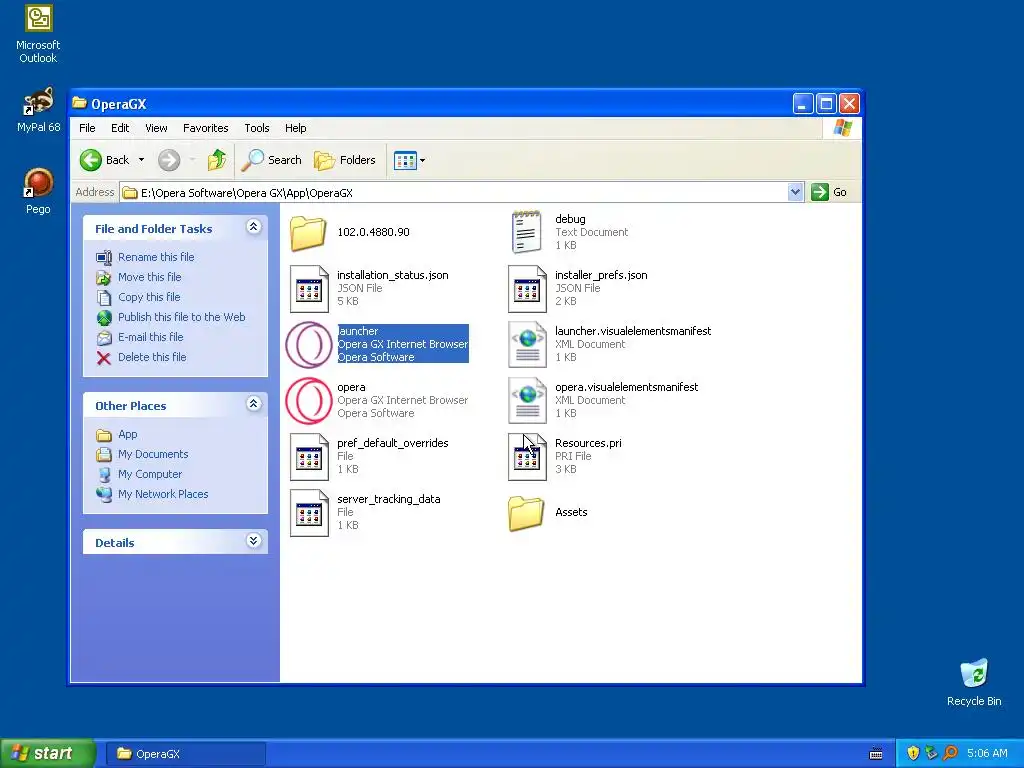Select the server_tracking_data file icon
The height and width of the screenshot is (768, 1024).
[309, 513]
